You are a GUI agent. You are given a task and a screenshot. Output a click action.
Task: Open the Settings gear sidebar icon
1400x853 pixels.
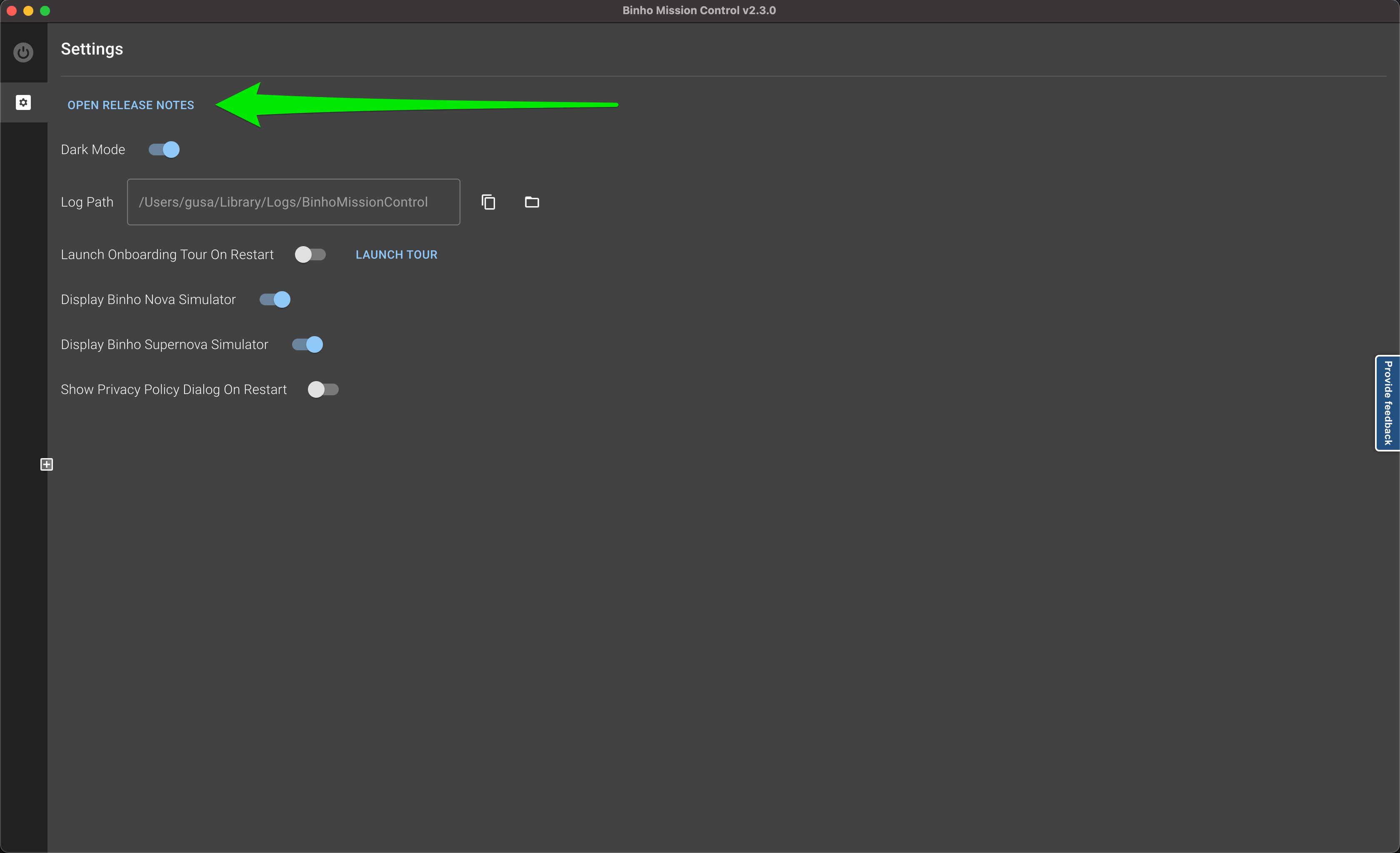point(23,102)
